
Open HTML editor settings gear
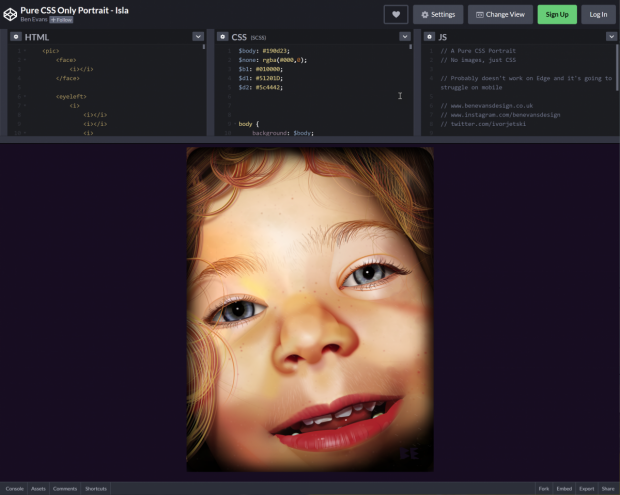pos(15,37)
